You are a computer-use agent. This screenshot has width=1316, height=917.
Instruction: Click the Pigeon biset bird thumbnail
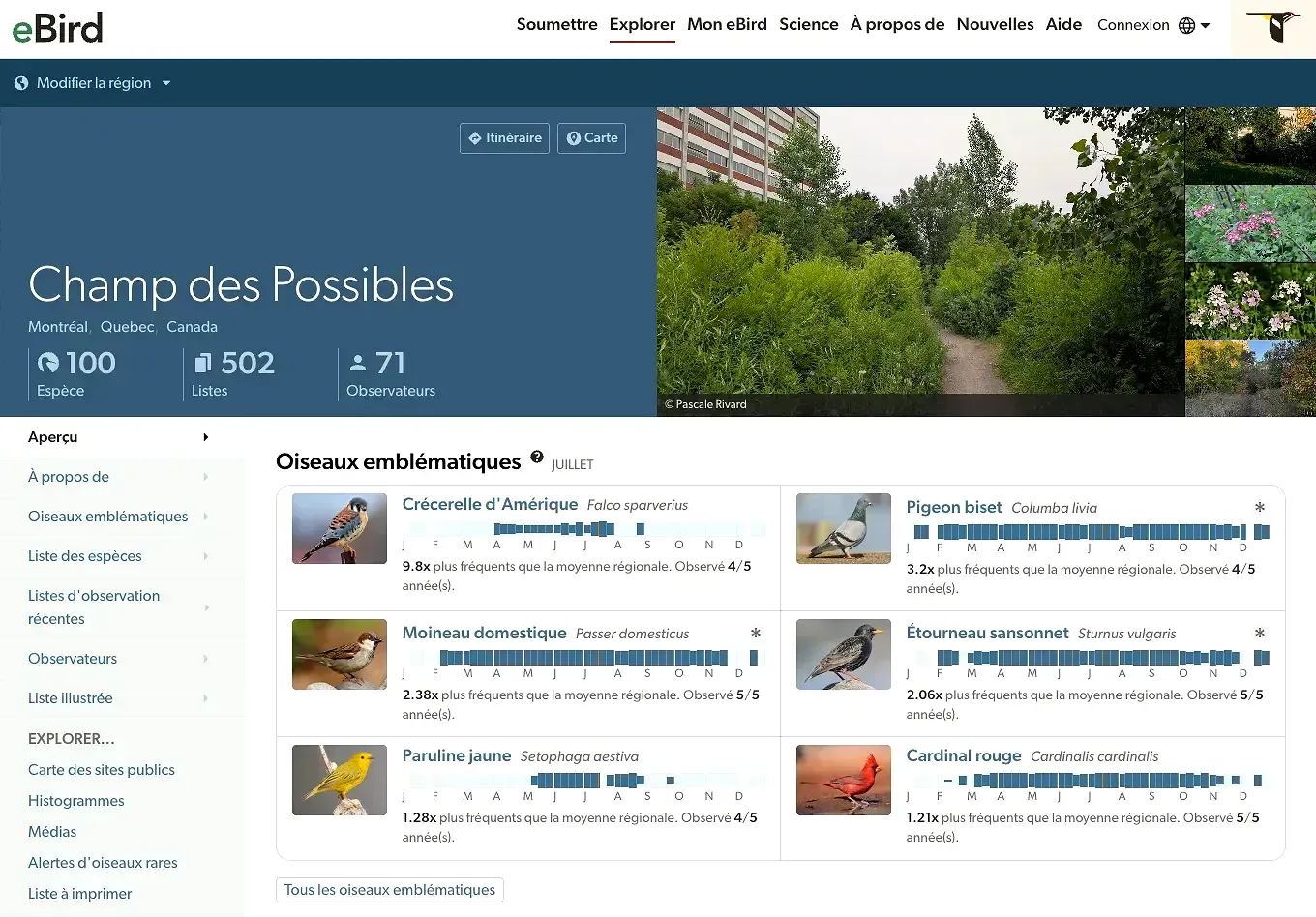coord(844,529)
